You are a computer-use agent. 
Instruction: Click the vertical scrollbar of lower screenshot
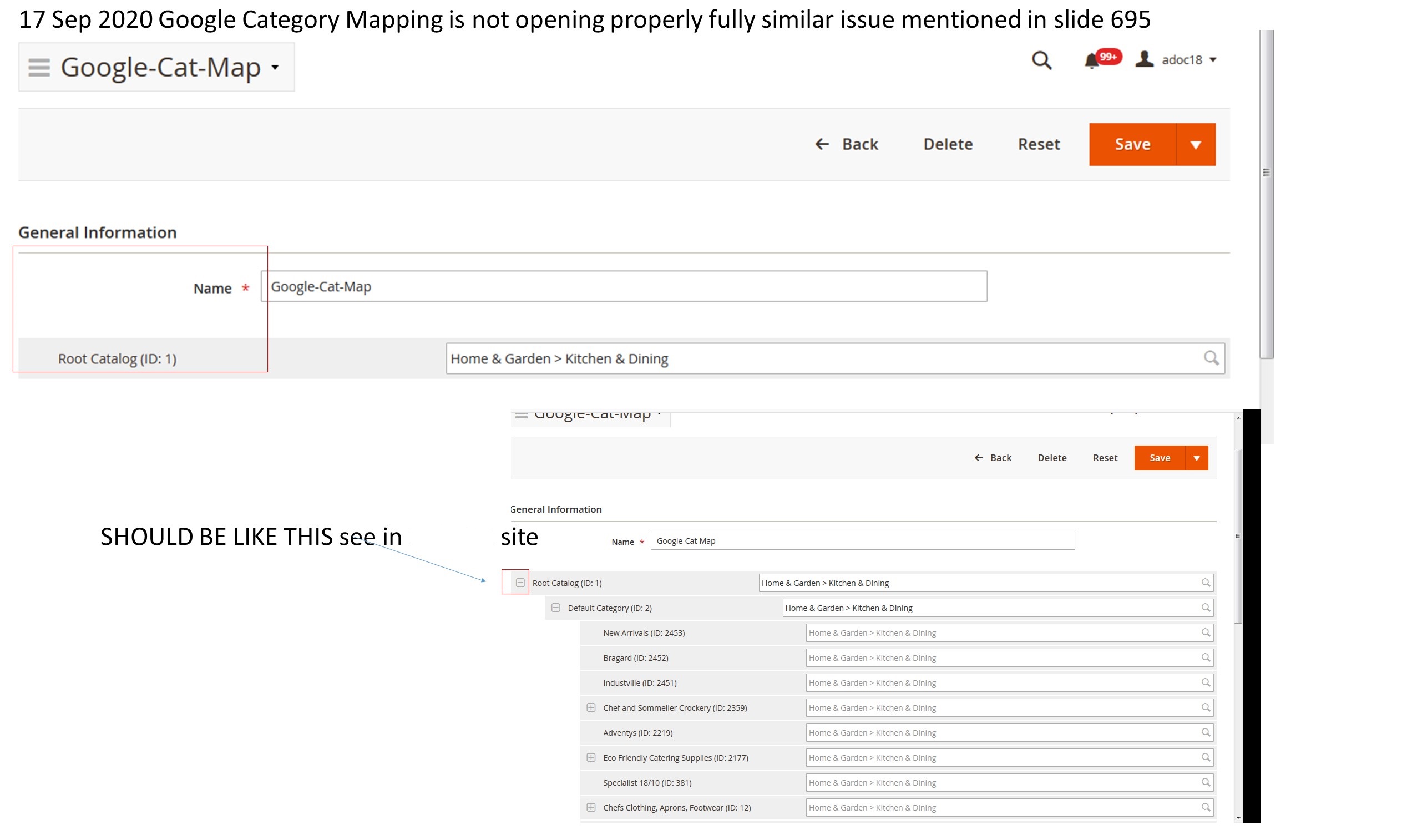[1237, 535]
